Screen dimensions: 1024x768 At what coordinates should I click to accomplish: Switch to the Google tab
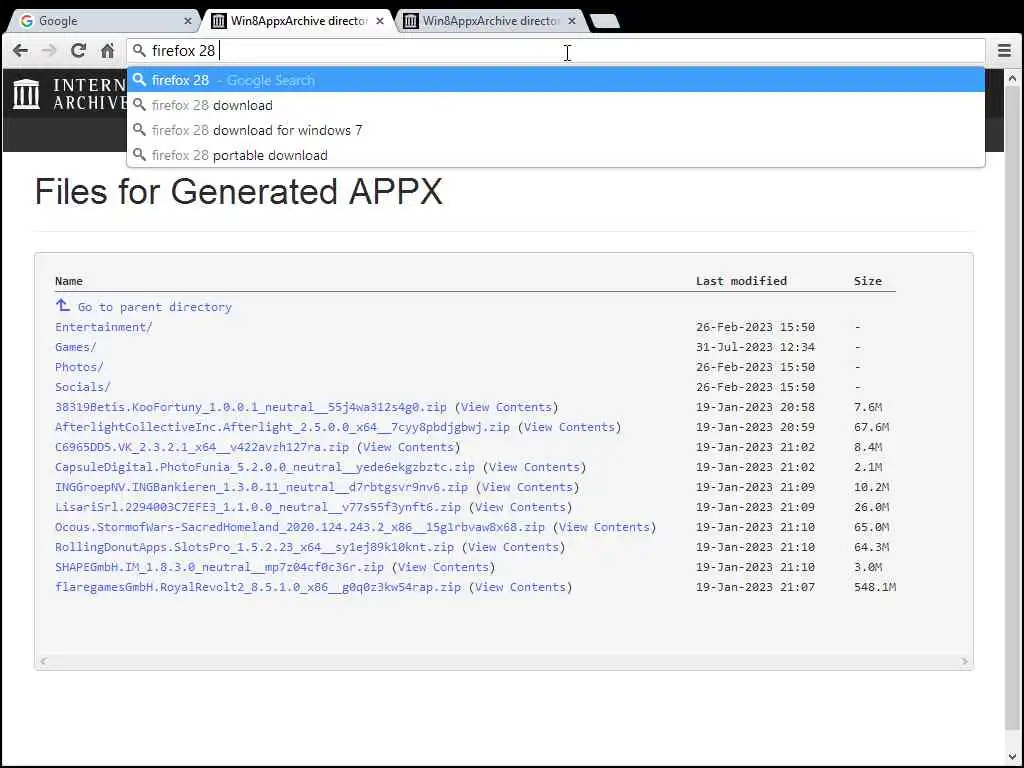point(104,21)
